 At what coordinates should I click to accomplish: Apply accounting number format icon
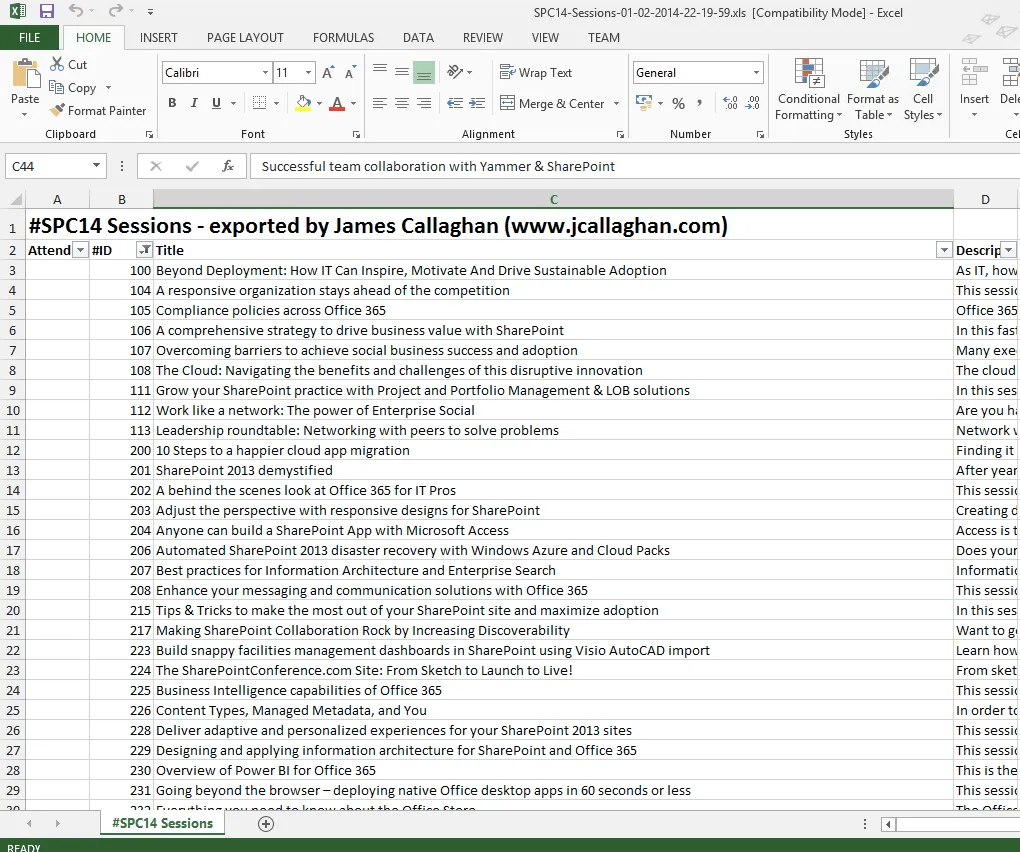tap(643, 103)
